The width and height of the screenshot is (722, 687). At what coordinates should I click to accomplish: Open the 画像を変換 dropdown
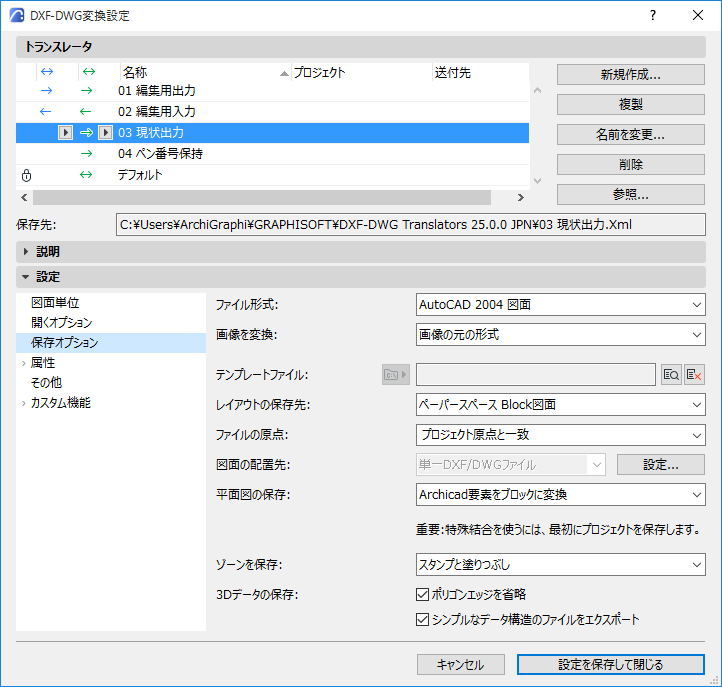pyautogui.click(x=560, y=335)
